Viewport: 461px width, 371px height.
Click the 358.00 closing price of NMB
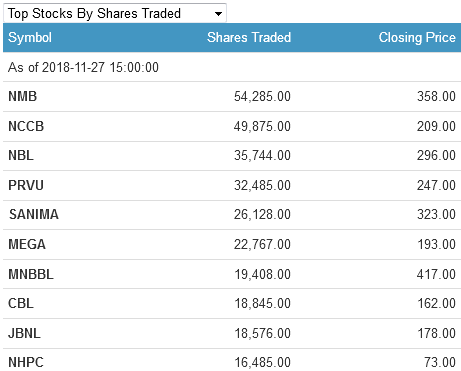coord(436,96)
